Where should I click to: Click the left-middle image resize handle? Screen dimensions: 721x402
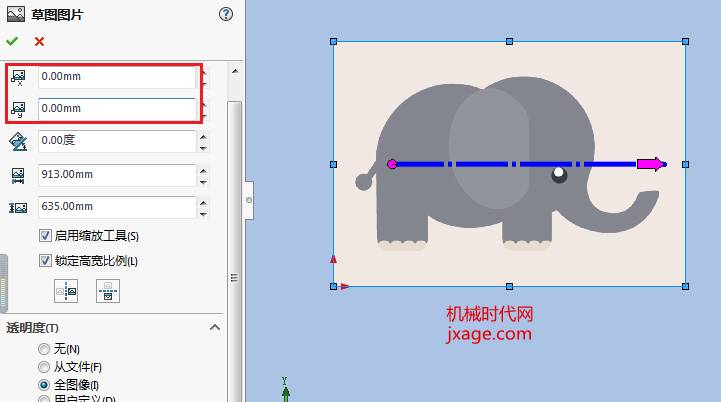(334, 164)
